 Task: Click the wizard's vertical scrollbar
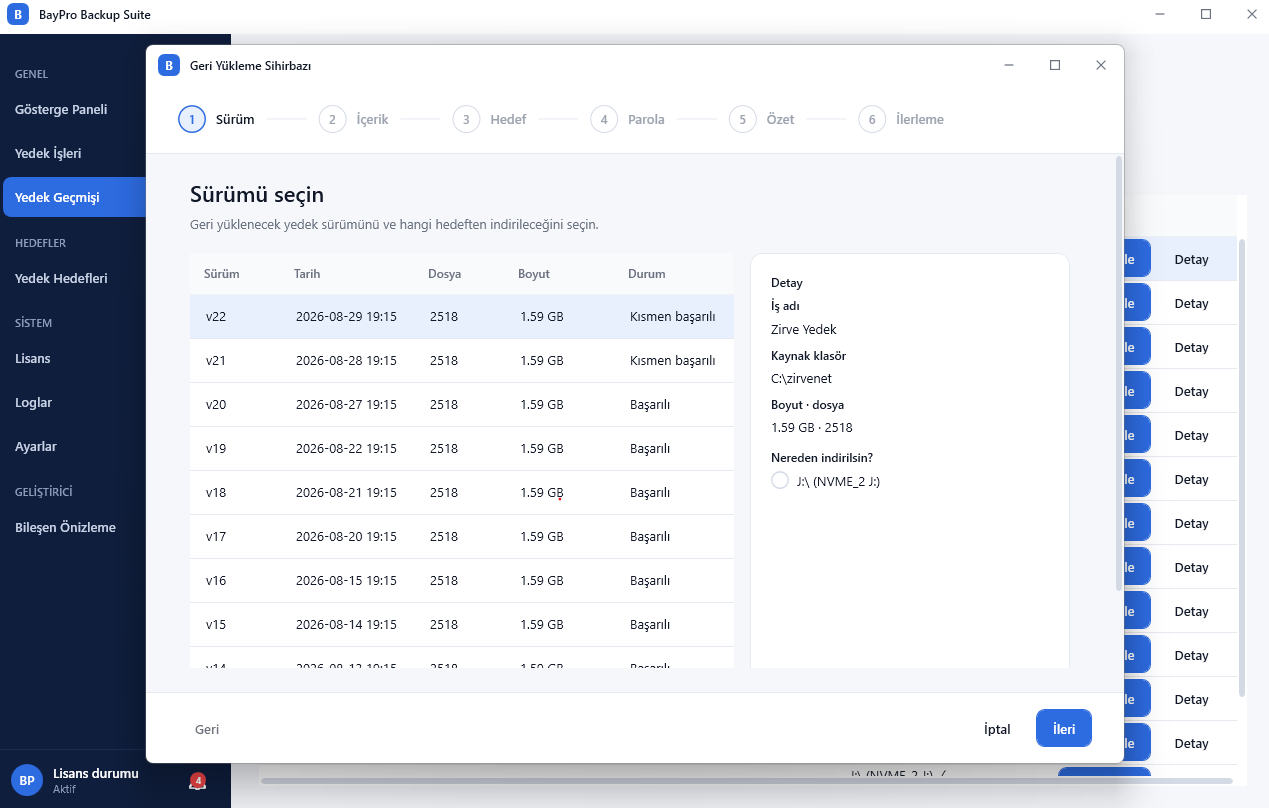(1119, 373)
